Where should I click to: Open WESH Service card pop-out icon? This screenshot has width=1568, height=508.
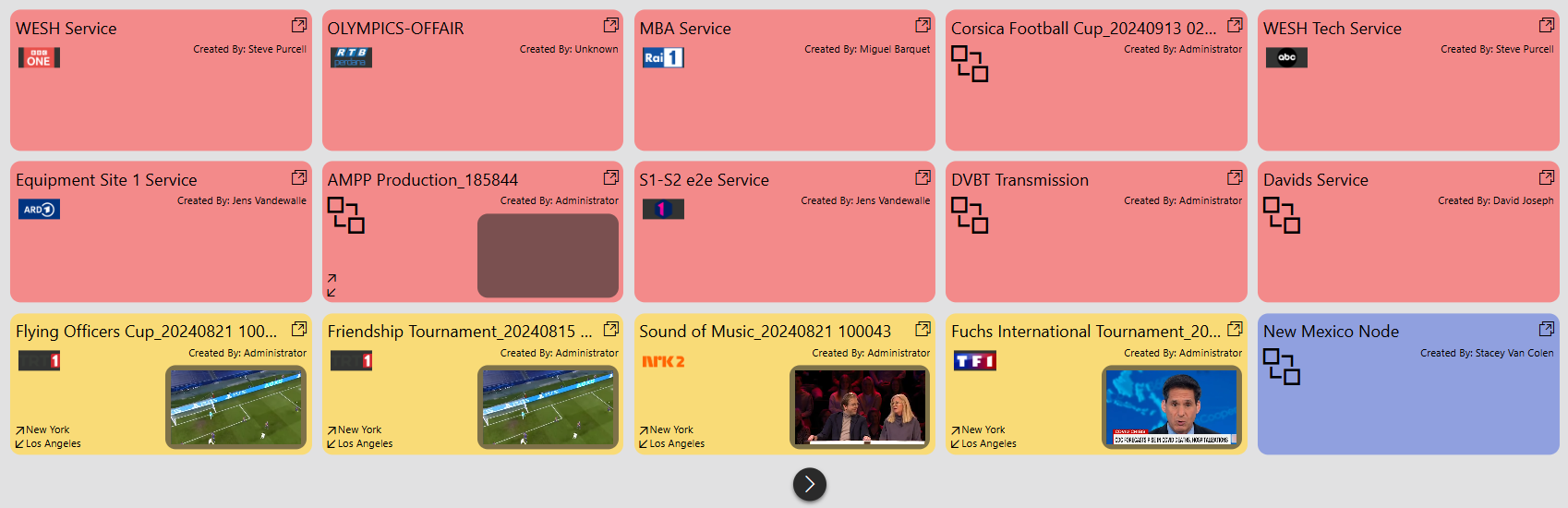coord(299,25)
